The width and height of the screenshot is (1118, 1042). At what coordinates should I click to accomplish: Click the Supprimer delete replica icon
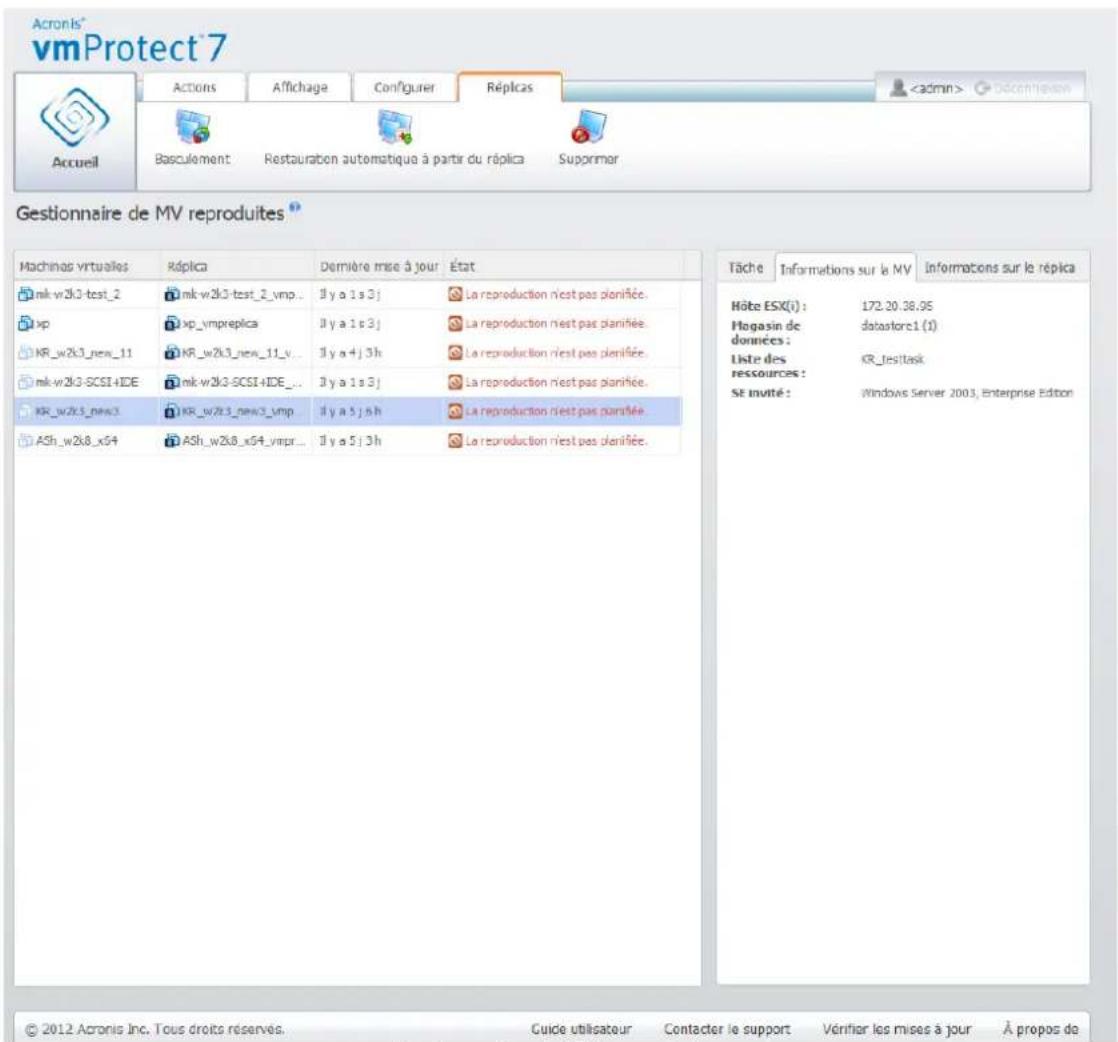[x=588, y=127]
